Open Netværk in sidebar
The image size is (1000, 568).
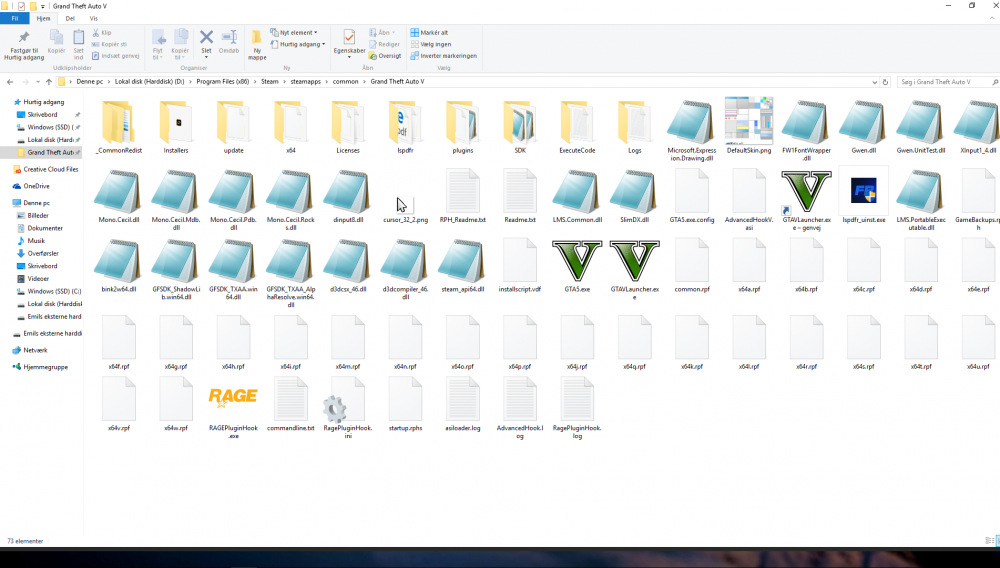pyautogui.click(x=35, y=350)
